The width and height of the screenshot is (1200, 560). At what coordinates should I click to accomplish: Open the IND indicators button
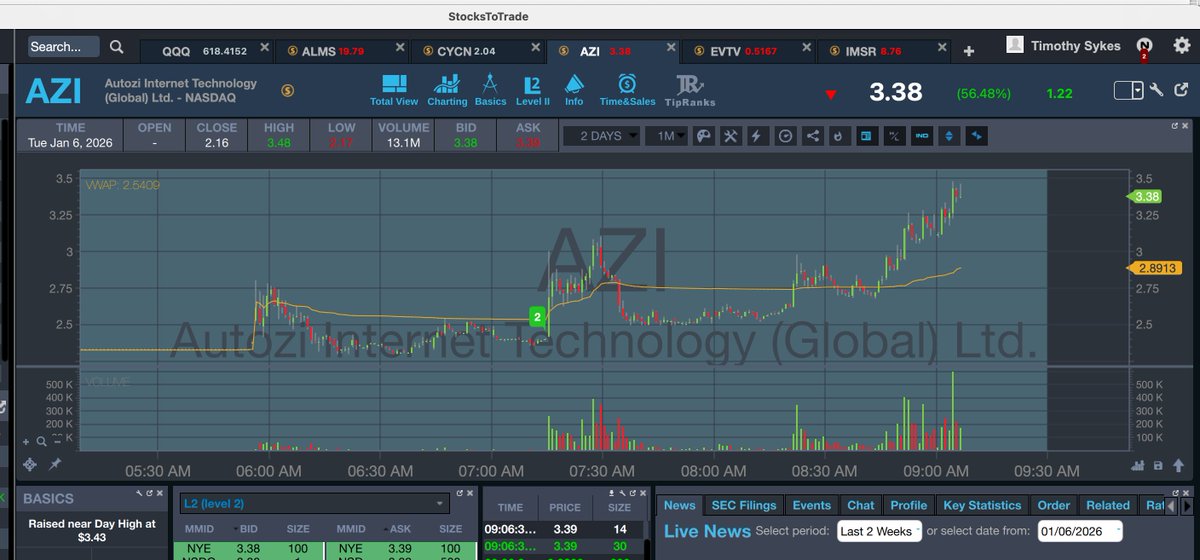(921, 136)
